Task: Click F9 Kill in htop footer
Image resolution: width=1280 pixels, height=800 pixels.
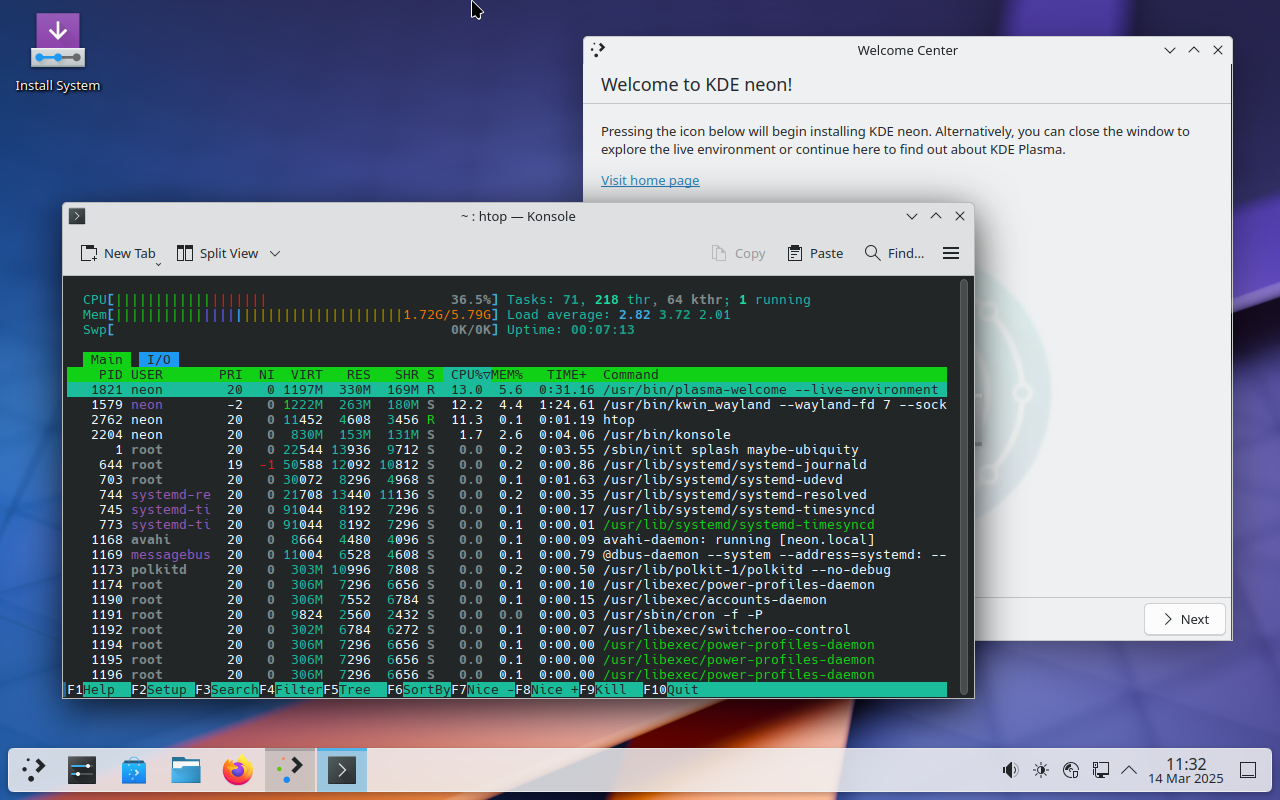Action: coord(611,690)
